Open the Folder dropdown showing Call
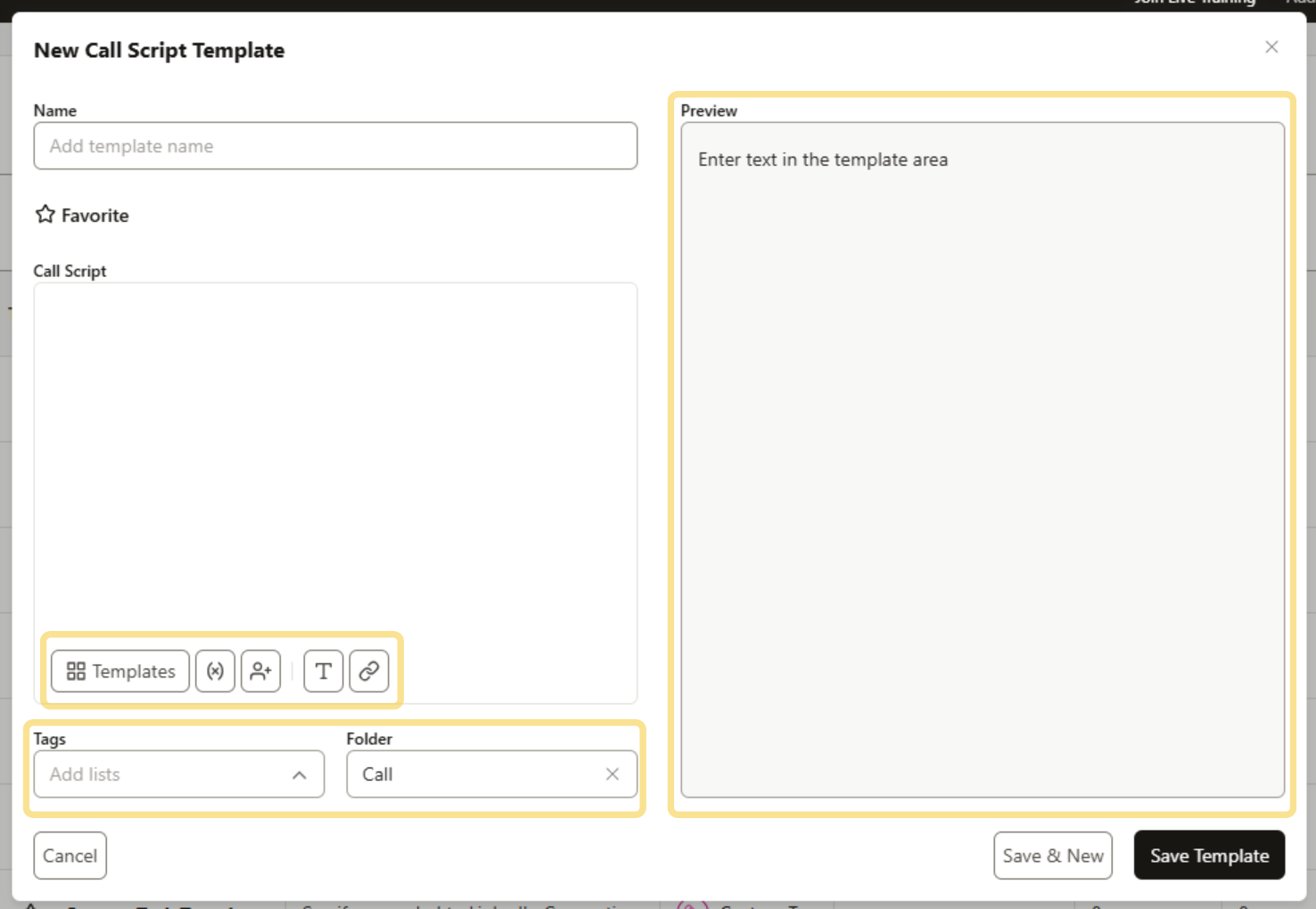The image size is (1316, 909). point(481,774)
